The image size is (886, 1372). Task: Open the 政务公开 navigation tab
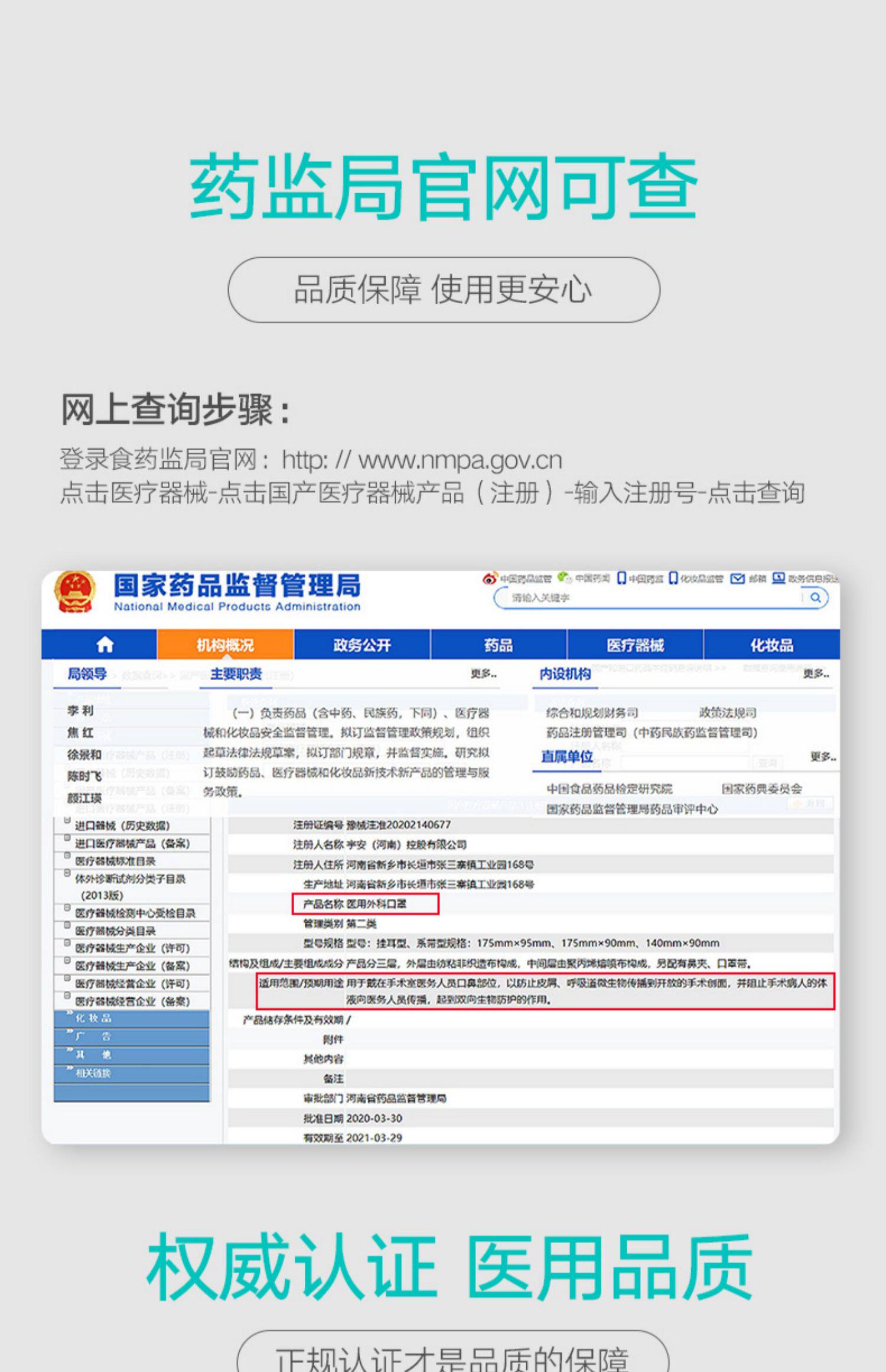point(362,645)
